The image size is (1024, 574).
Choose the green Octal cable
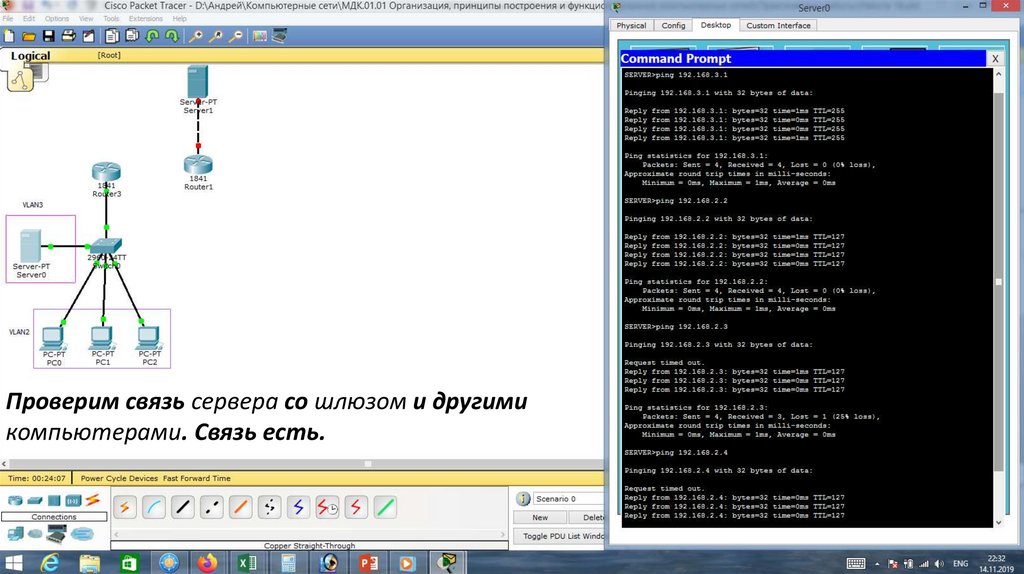pyautogui.click(x=385, y=507)
